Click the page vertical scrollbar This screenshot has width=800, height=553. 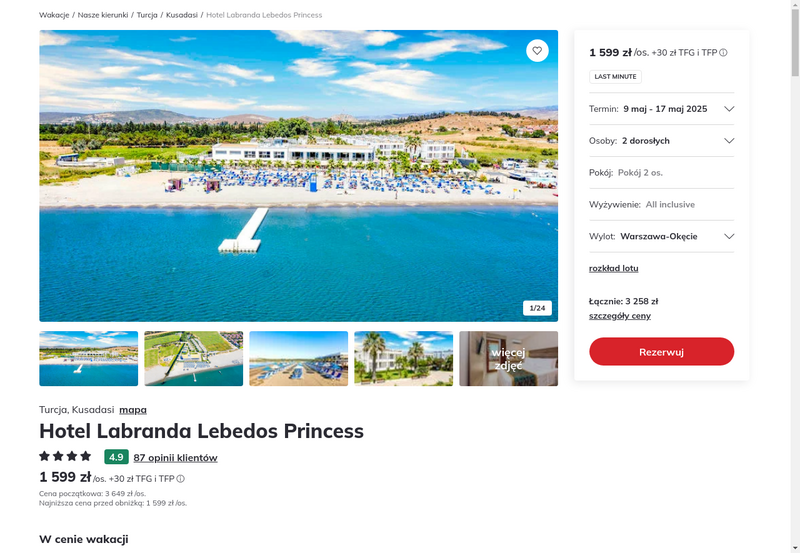[795, 276]
